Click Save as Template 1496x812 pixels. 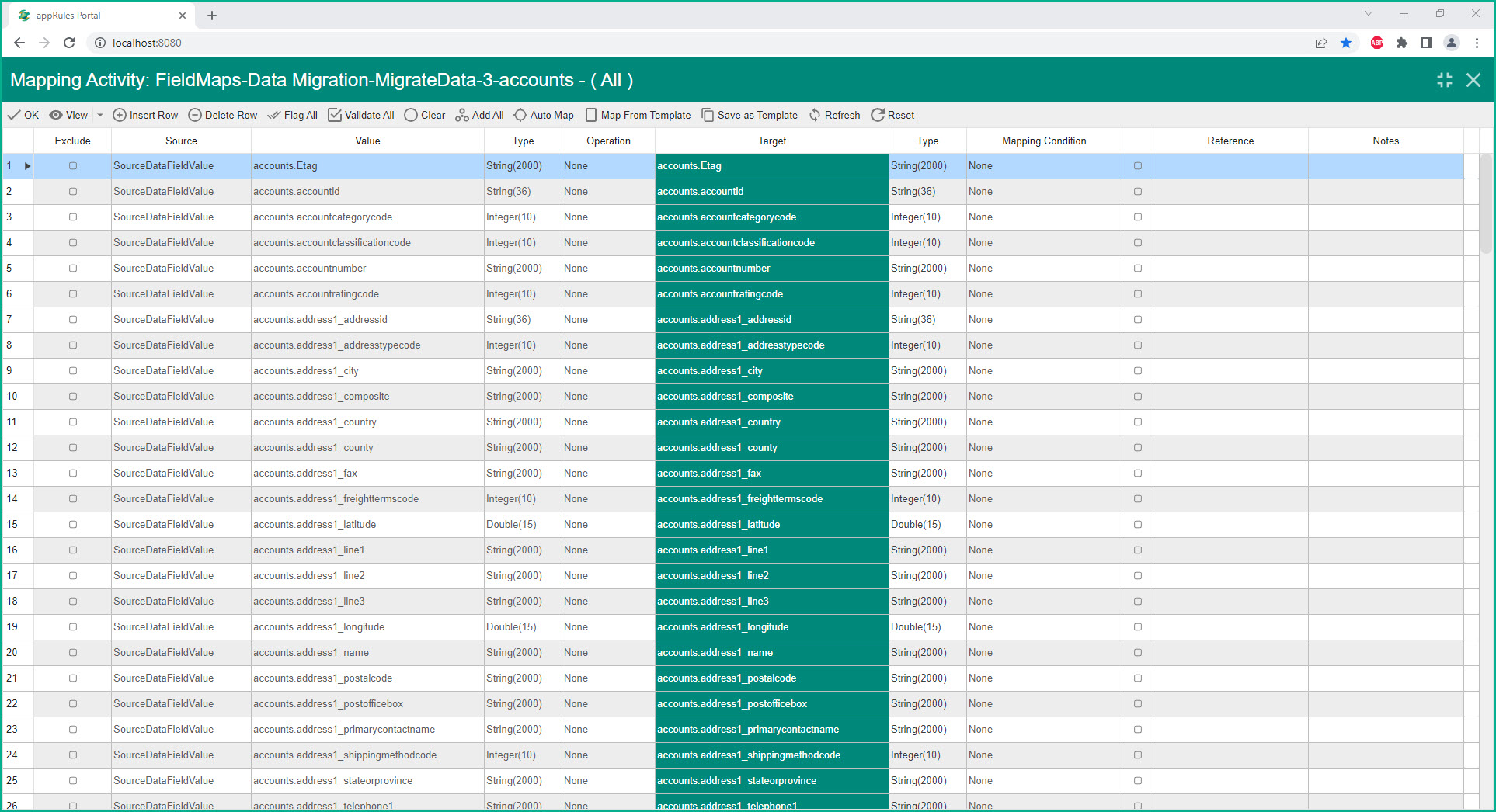(750, 115)
